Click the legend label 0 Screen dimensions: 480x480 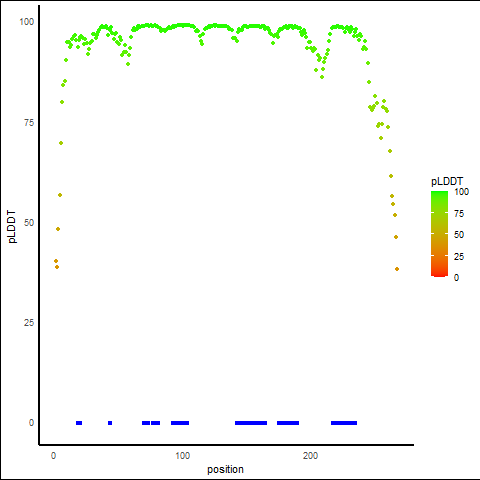pyautogui.click(x=456, y=278)
